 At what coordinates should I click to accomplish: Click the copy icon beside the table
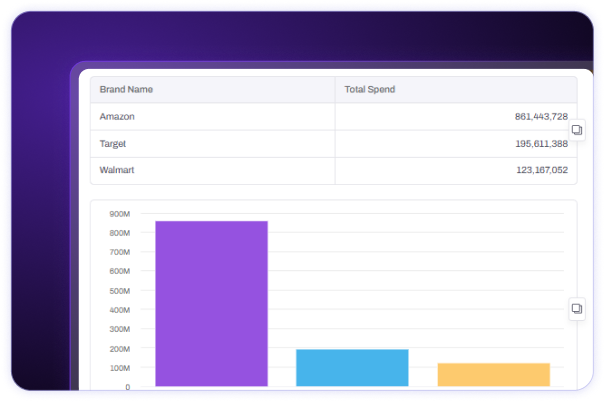(x=576, y=130)
